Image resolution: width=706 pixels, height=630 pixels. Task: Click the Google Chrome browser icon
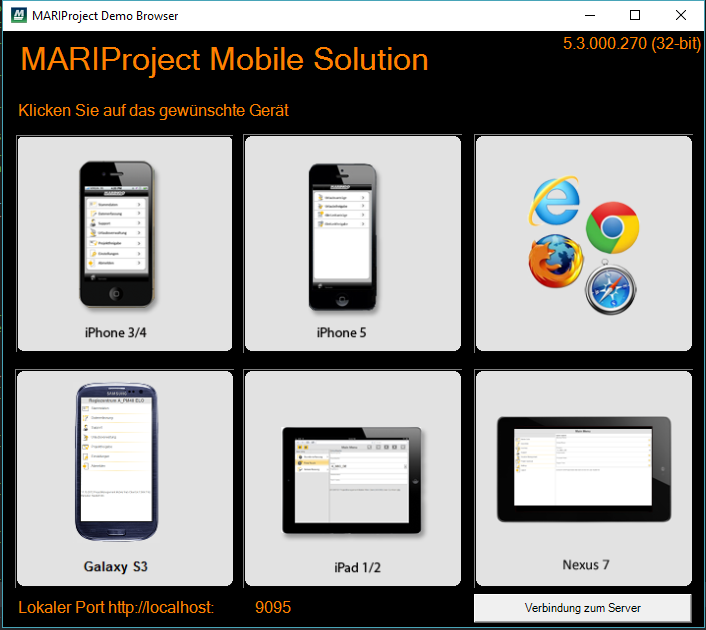[611, 229]
